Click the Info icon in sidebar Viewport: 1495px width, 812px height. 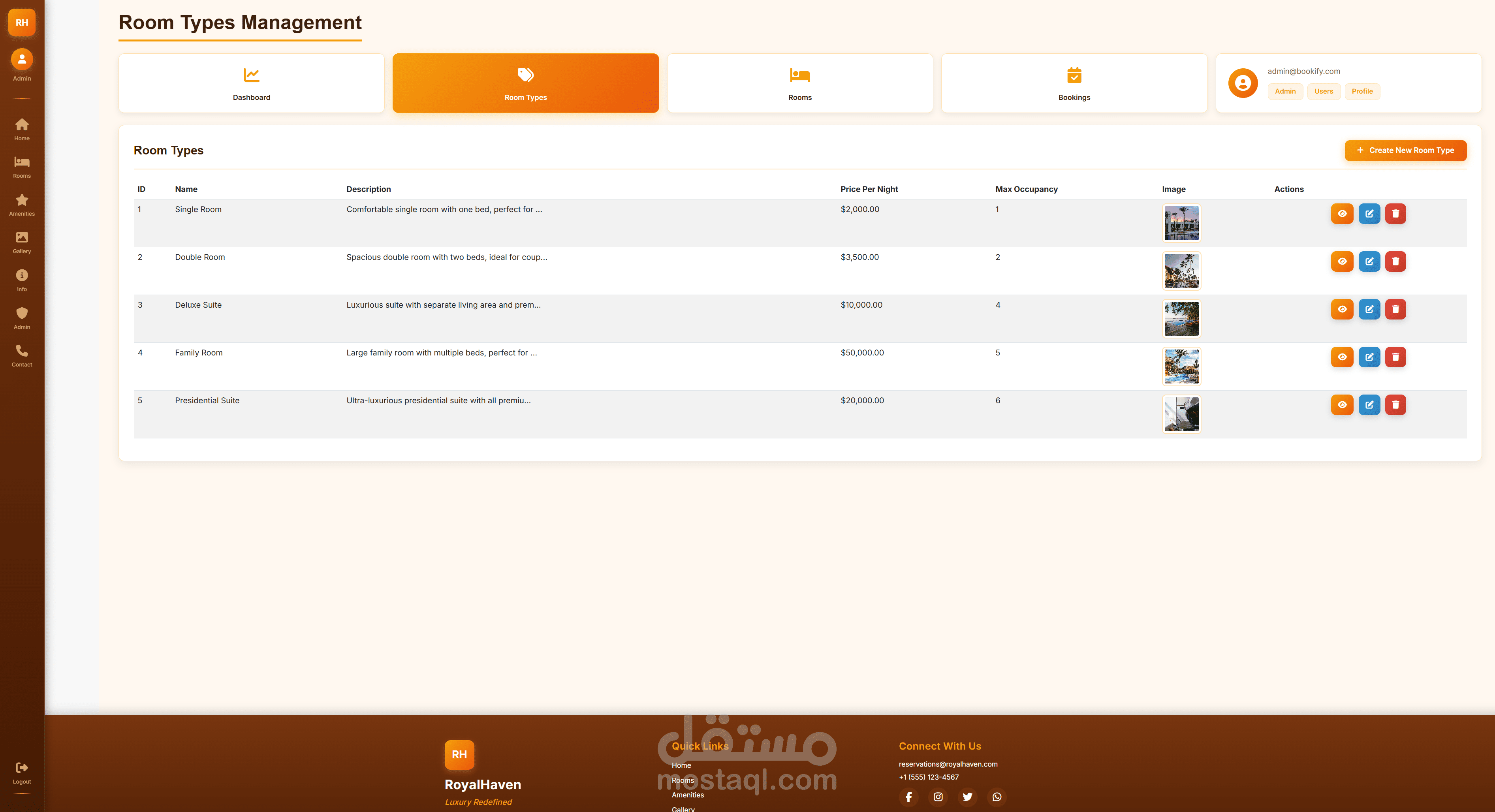click(21, 275)
